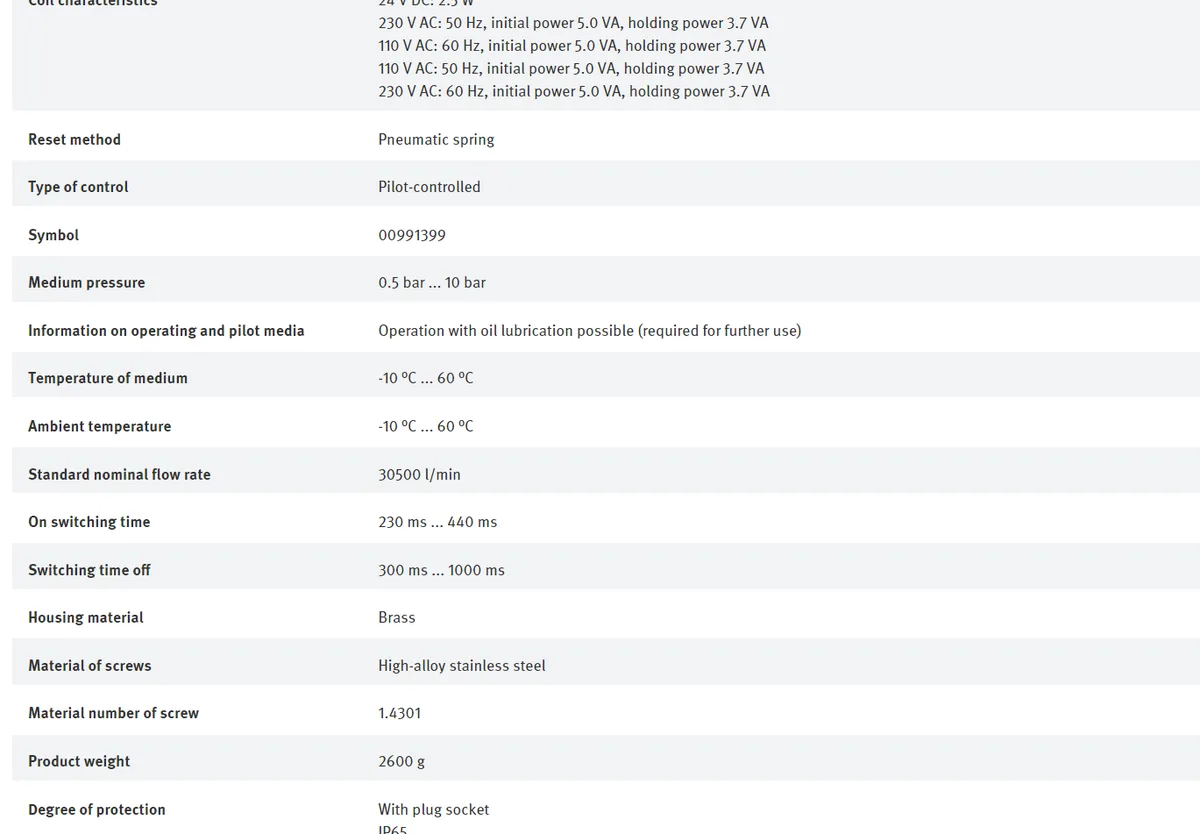Click the Reset method label

click(74, 140)
